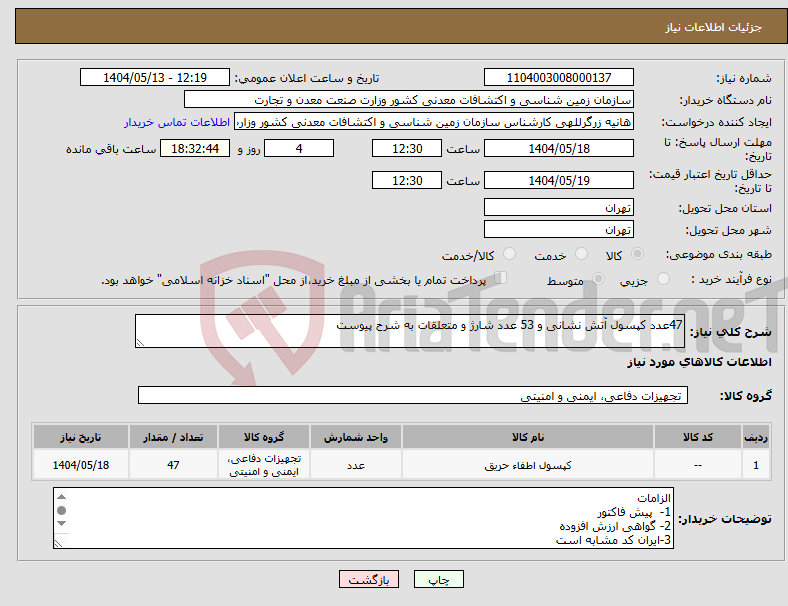Click the general description text area
788x606 pixels.
click(x=410, y=331)
